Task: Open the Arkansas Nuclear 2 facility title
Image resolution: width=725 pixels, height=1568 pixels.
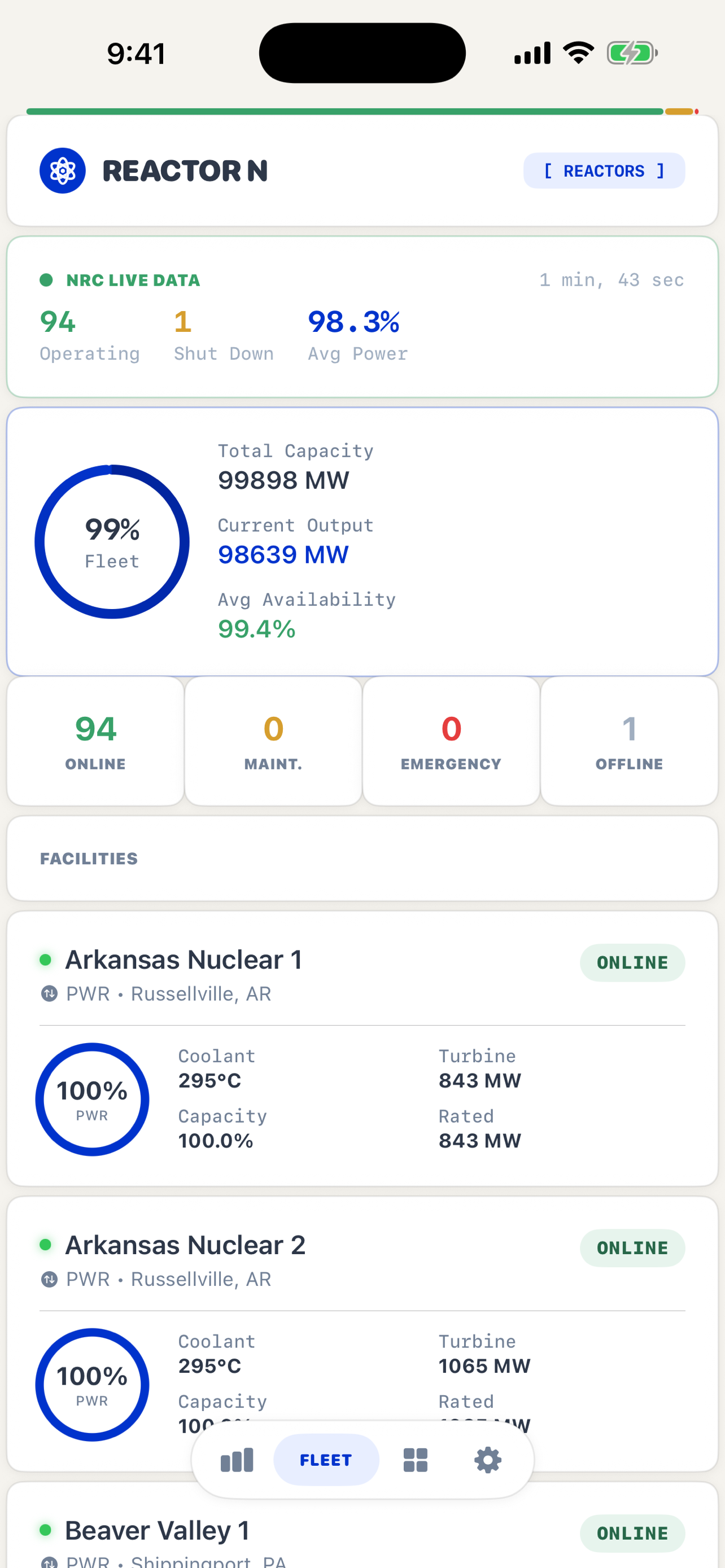Action: pyautogui.click(x=185, y=1245)
